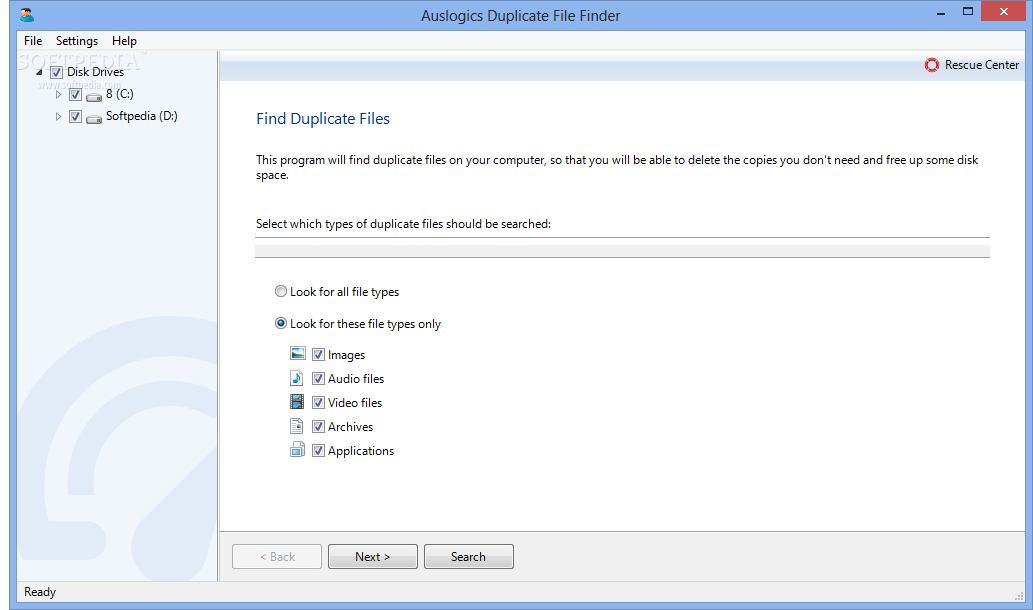Click the Video files filmstrip icon
The image size is (1033, 610).
(x=297, y=401)
